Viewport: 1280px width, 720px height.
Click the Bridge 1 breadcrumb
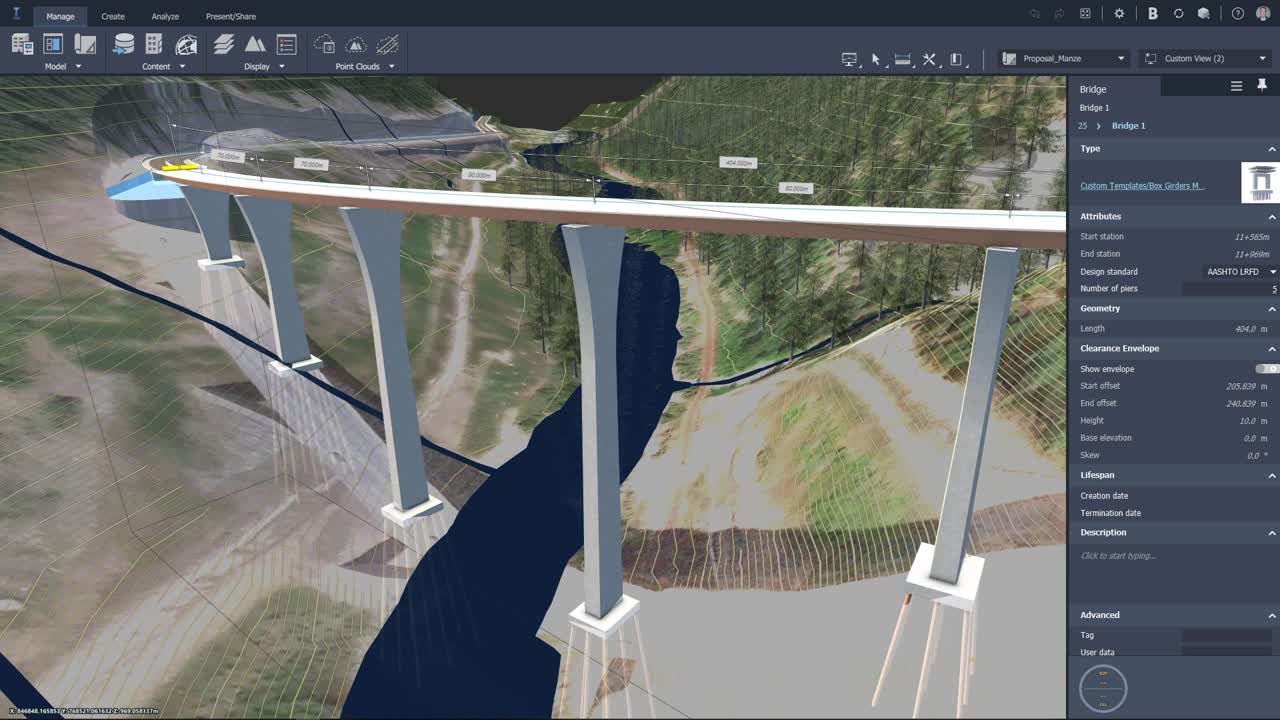tap(1128, 125)
